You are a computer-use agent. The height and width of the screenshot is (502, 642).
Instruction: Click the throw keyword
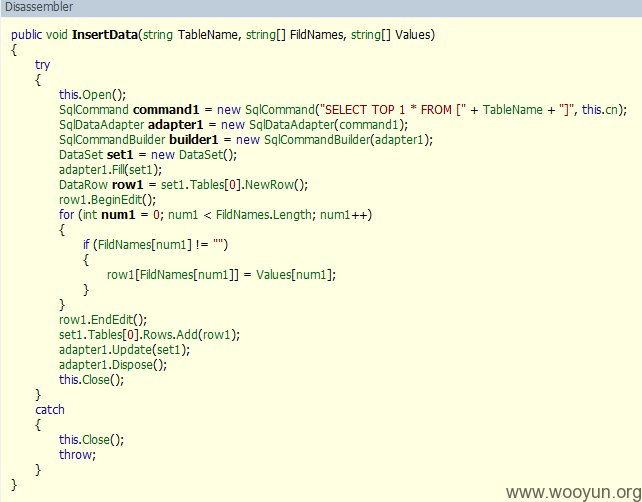(76, 455)
